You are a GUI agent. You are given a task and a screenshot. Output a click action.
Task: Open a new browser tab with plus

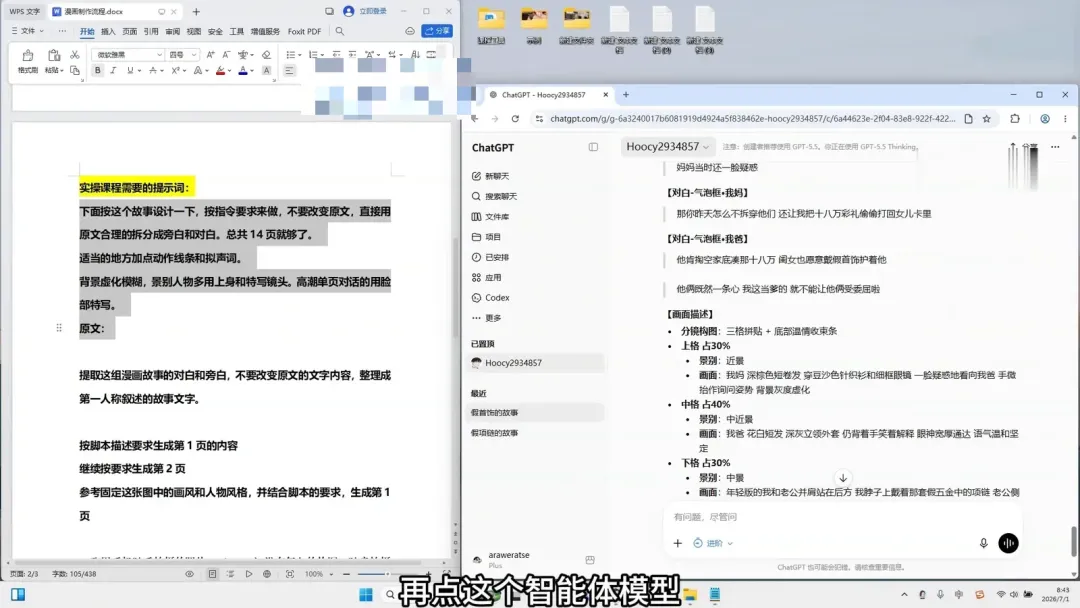click(x=625, y=94)
